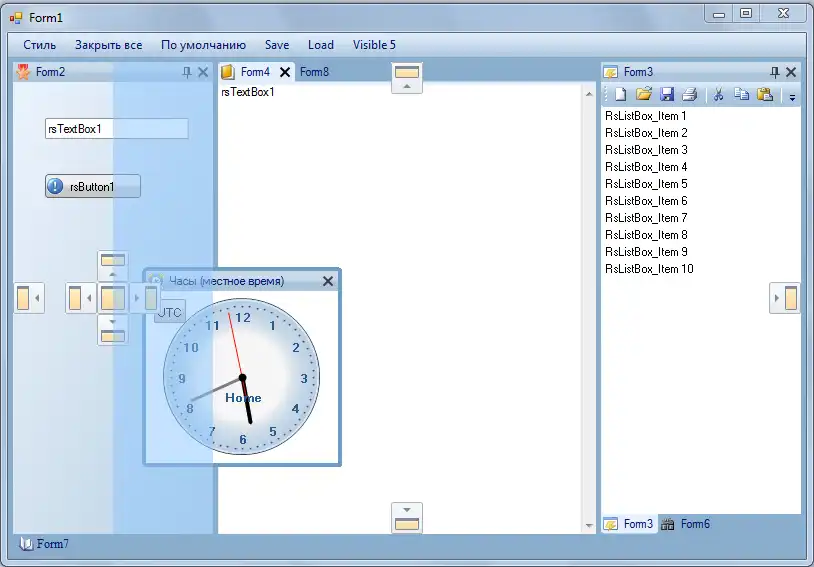The width and height of the screenshot is (814, 567).
Task: Click the bottom edge dock indicator
Action: pyautogui.click(x=407, y=518)
